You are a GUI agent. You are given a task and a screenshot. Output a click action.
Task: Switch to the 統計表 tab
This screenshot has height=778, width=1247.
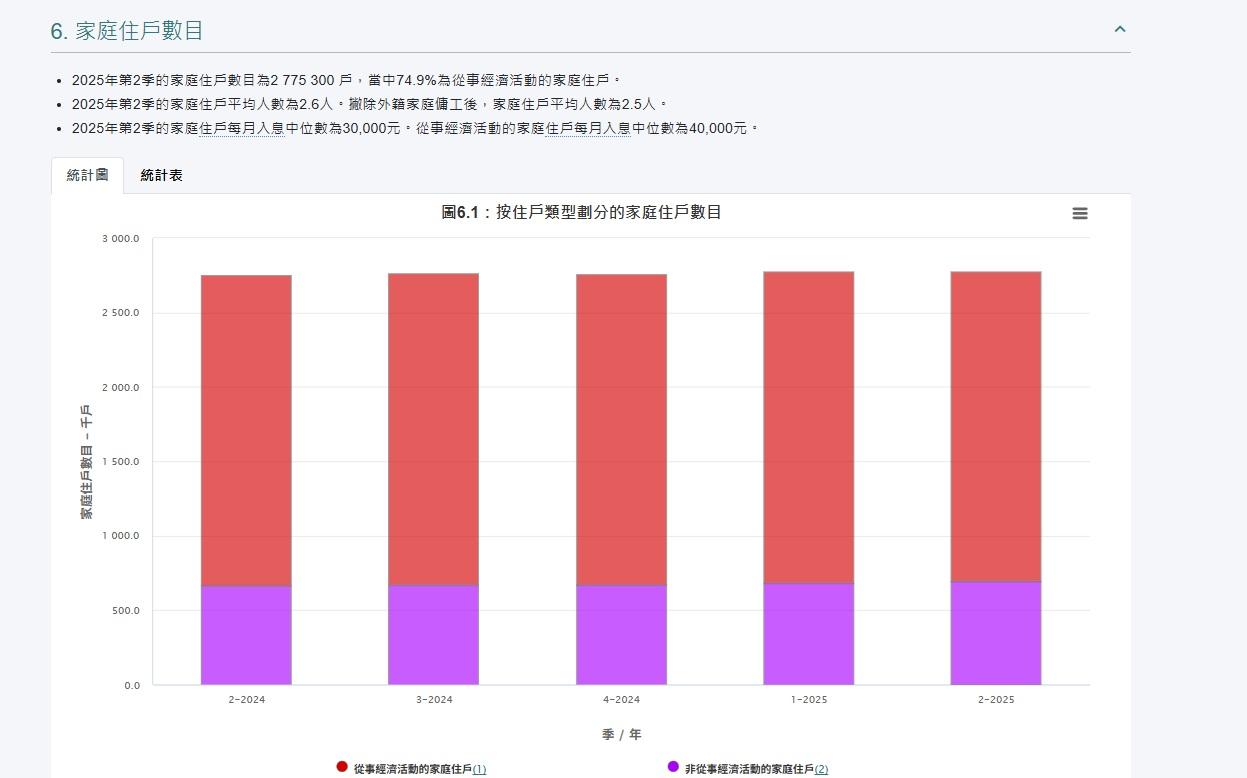coord(161,174)
